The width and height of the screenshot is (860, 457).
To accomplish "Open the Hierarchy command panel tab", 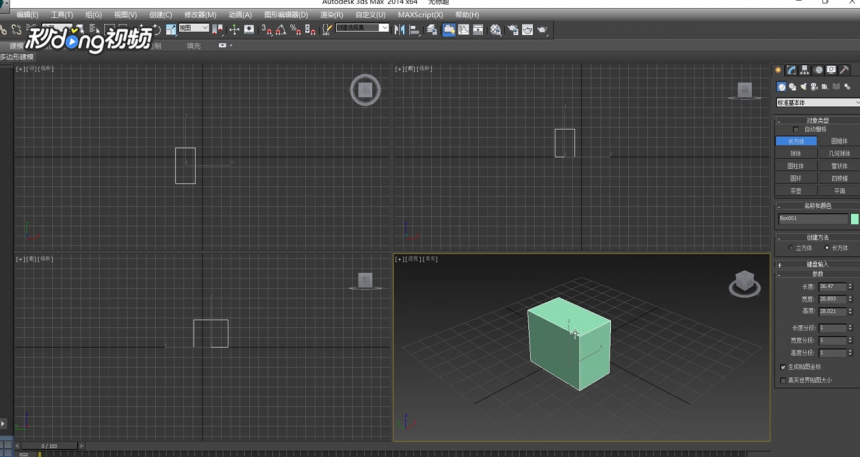I will (805, 70).
